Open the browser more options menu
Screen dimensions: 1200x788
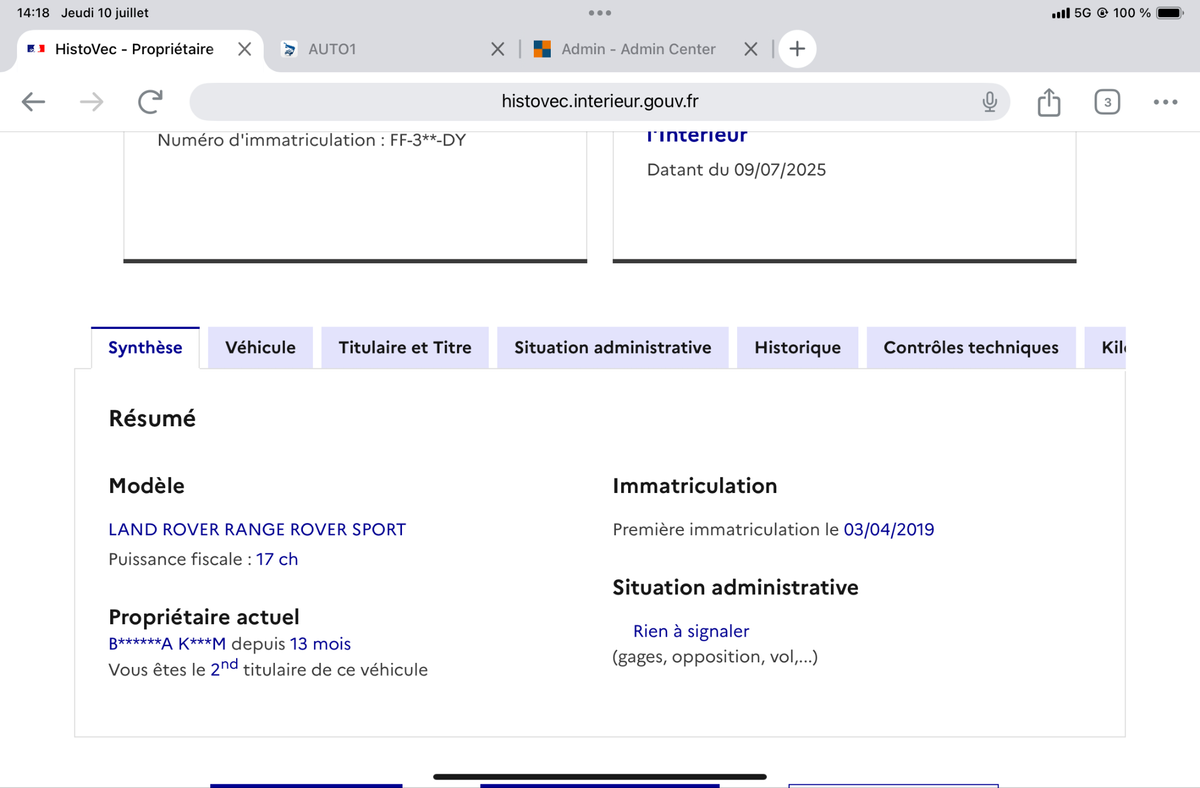point(1165,101)
